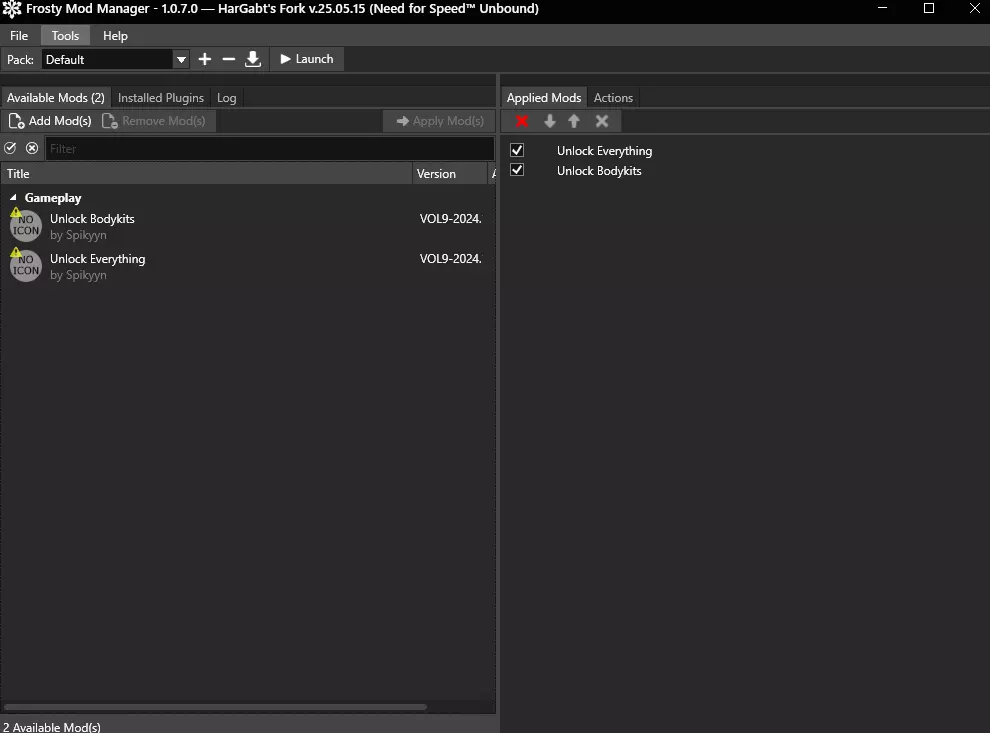Uncheck the Unlock Bodykits applied mod checkbox

(x=517, y=170)
